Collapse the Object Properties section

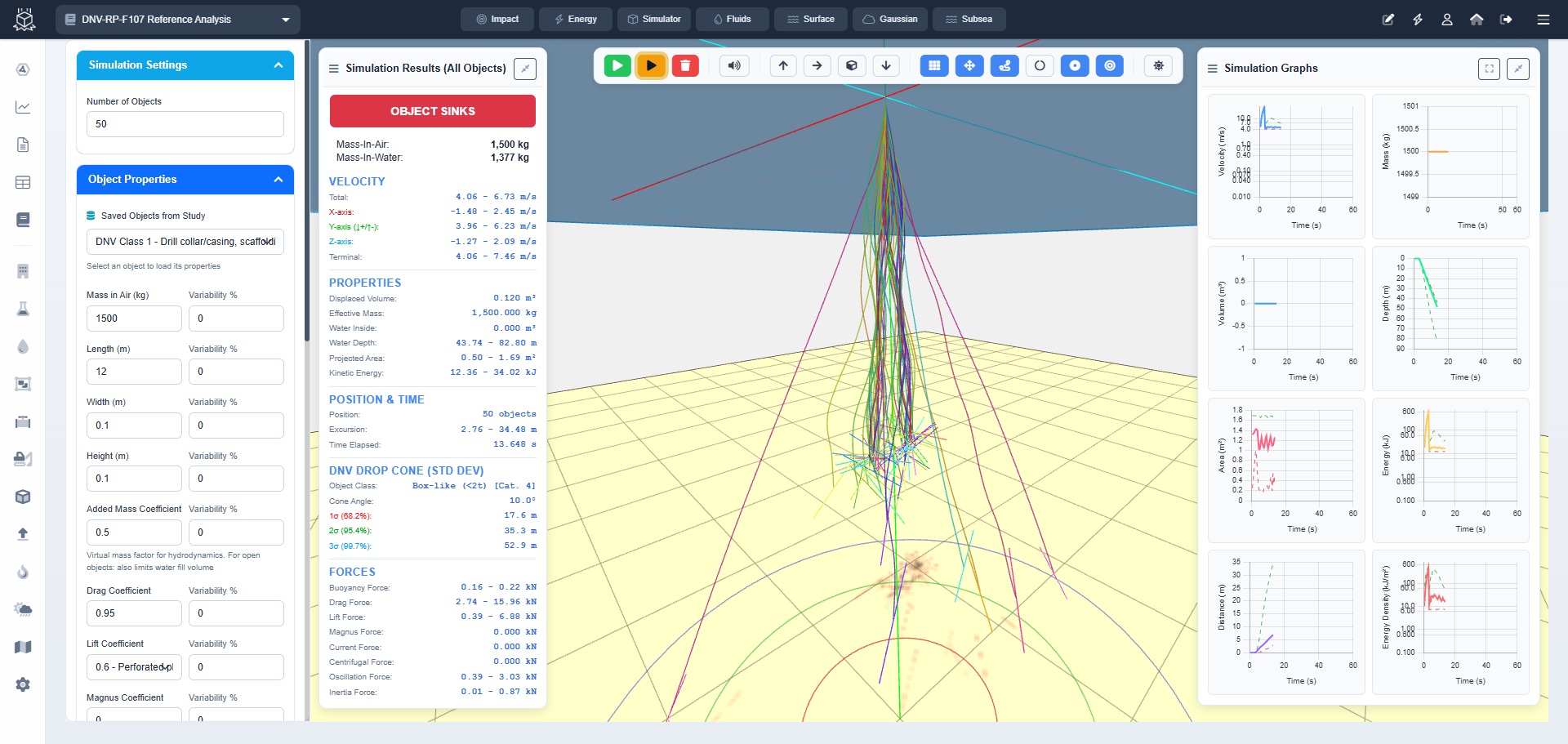click(278, 180)
